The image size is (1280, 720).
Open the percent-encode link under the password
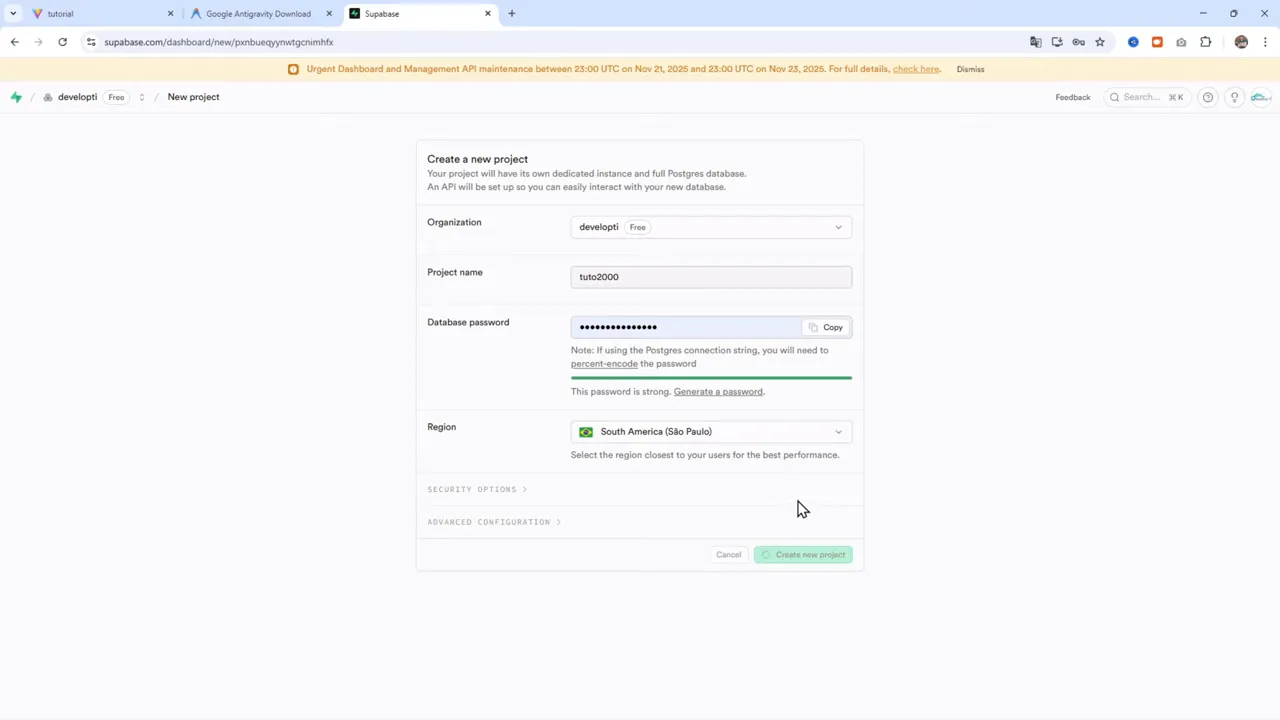603,363
